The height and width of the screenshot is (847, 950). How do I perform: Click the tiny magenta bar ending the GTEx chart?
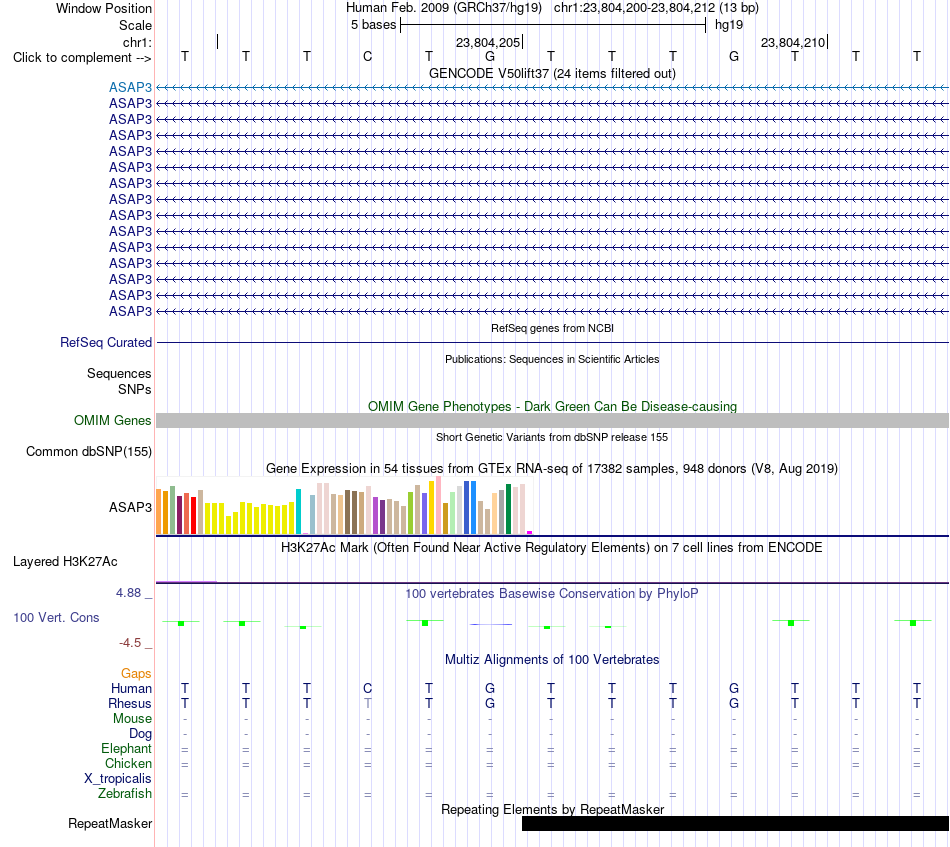tap(530, 533)
